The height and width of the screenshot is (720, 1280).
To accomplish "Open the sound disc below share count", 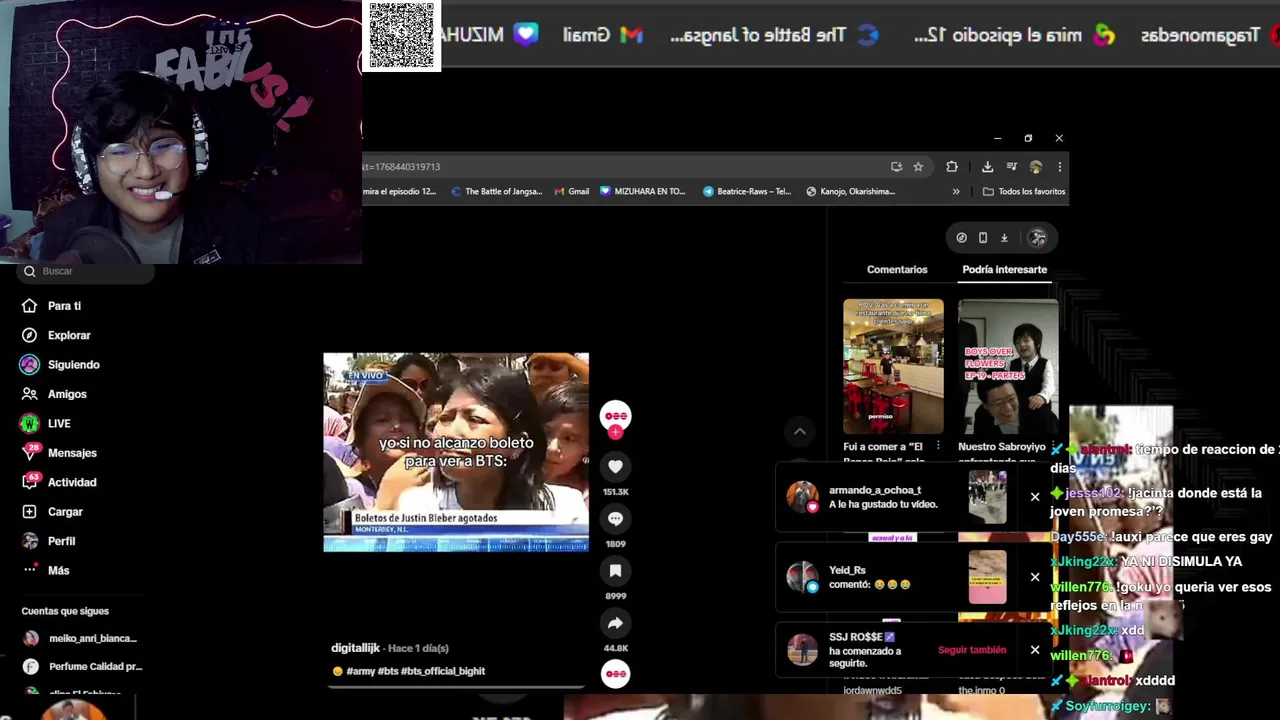I will 615,674.
